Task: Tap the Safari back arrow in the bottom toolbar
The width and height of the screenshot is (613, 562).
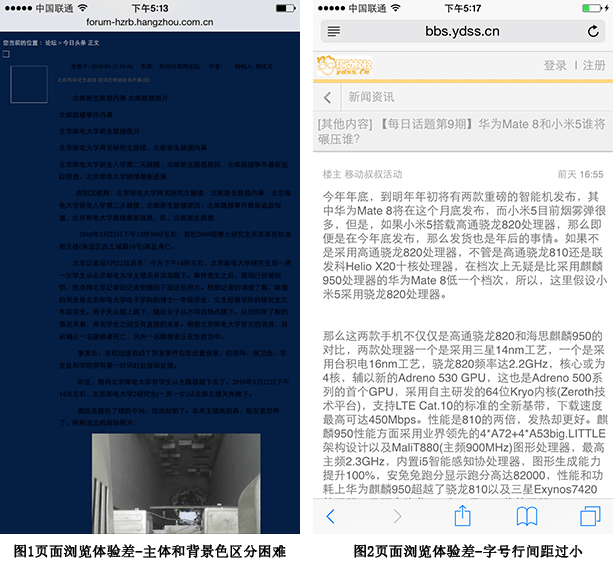Action: point(330,516)
